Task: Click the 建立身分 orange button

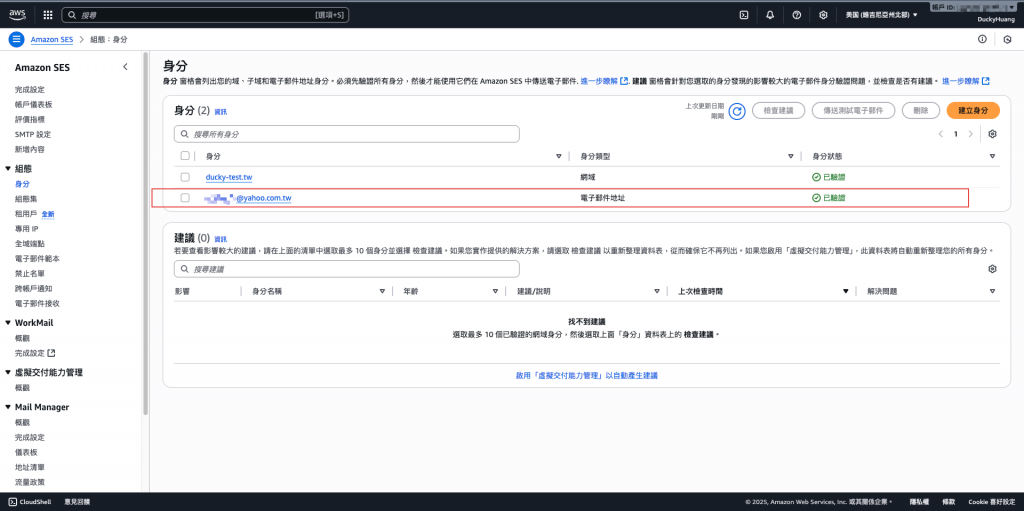Action: [972, 111]
